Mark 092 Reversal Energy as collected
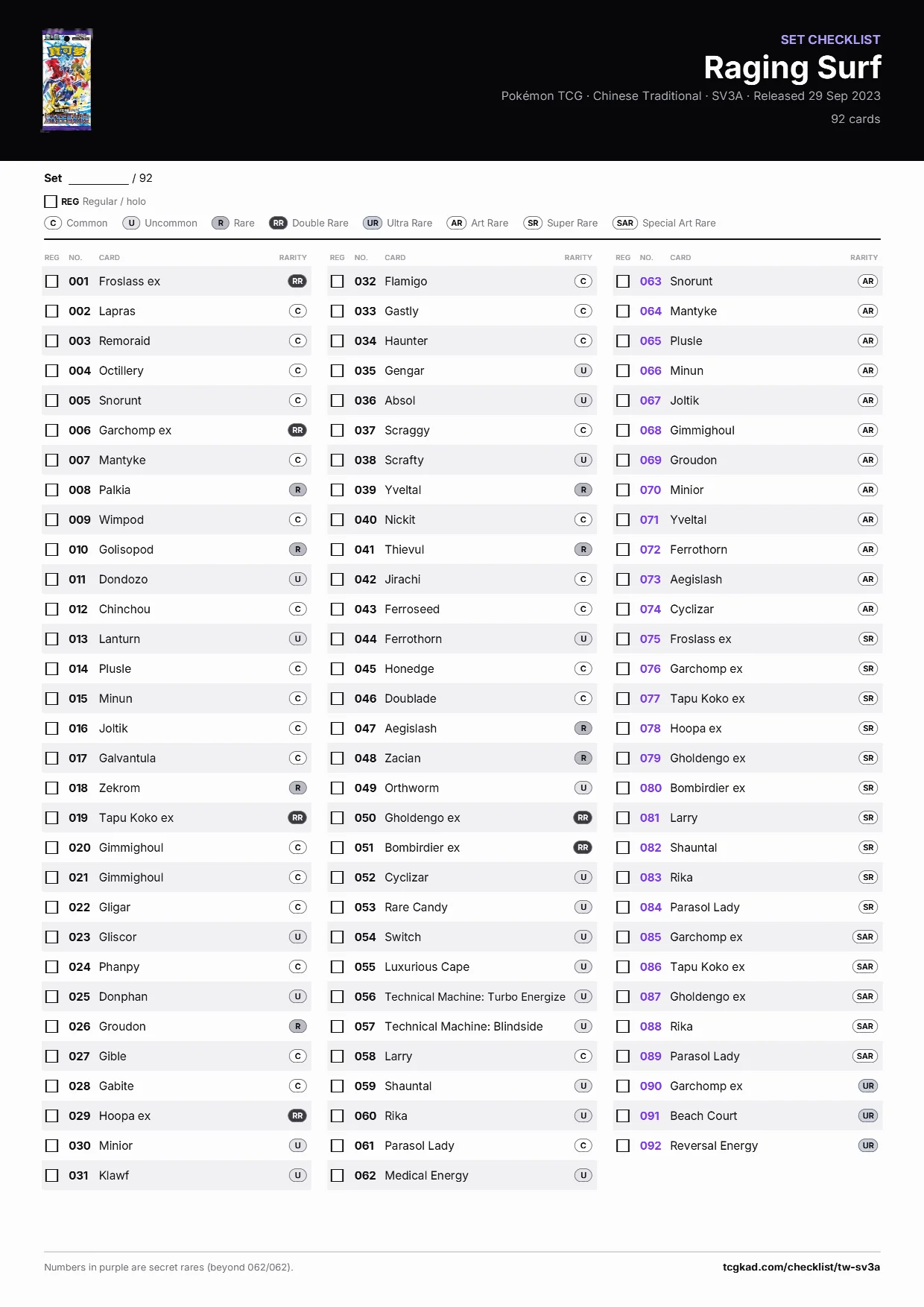924x1307 pixels. (x=623, y=1145)
